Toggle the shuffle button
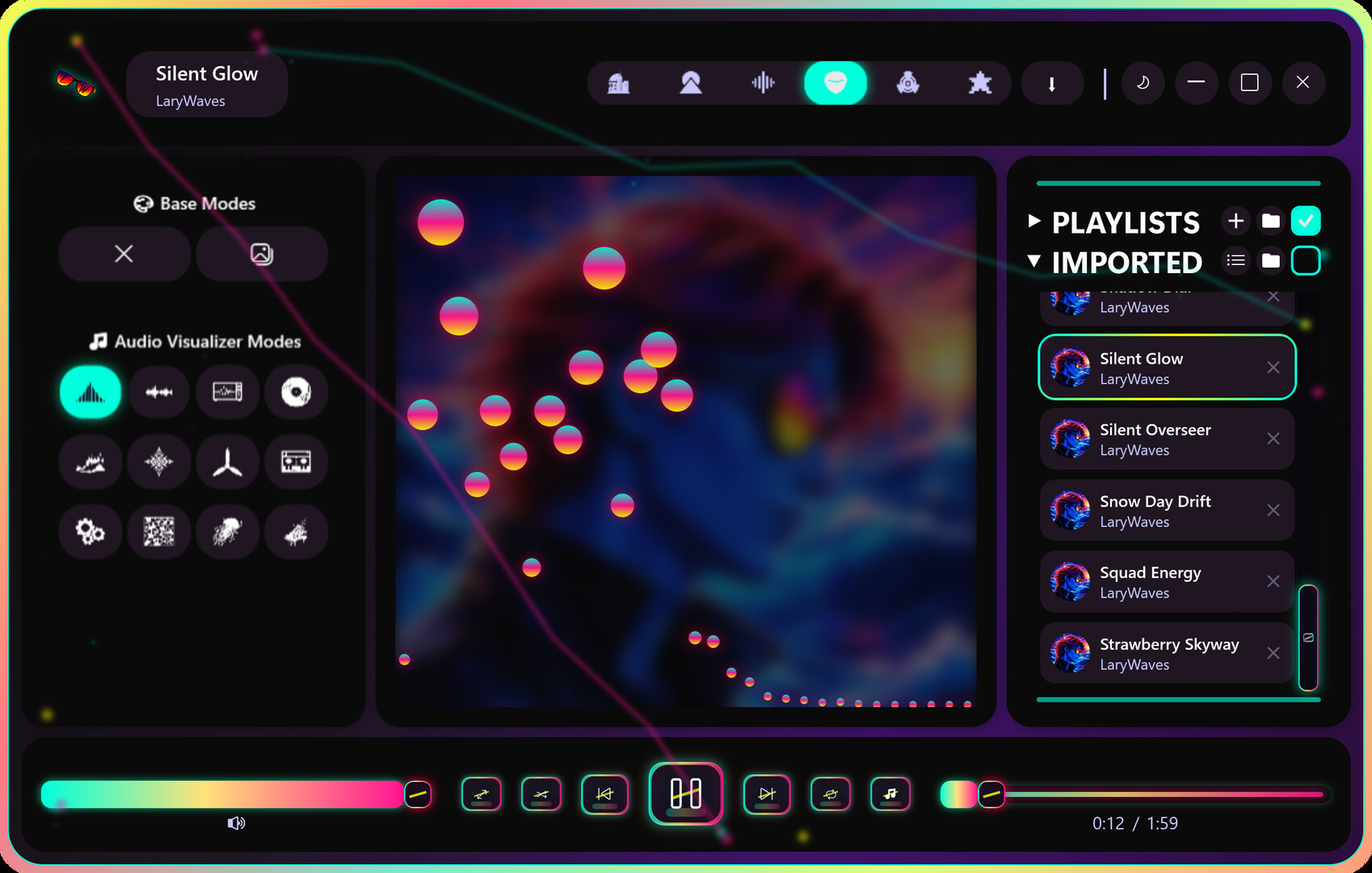 click(541, 794)
